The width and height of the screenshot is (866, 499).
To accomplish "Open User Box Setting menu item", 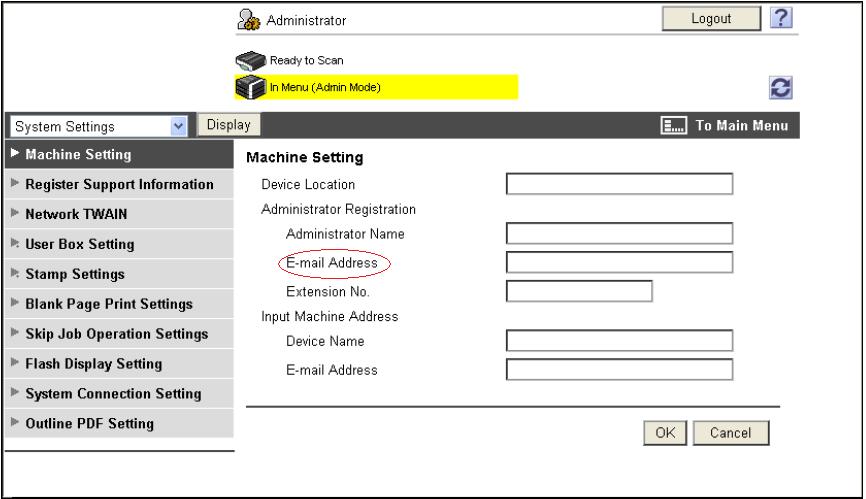I will click(119, 244).
